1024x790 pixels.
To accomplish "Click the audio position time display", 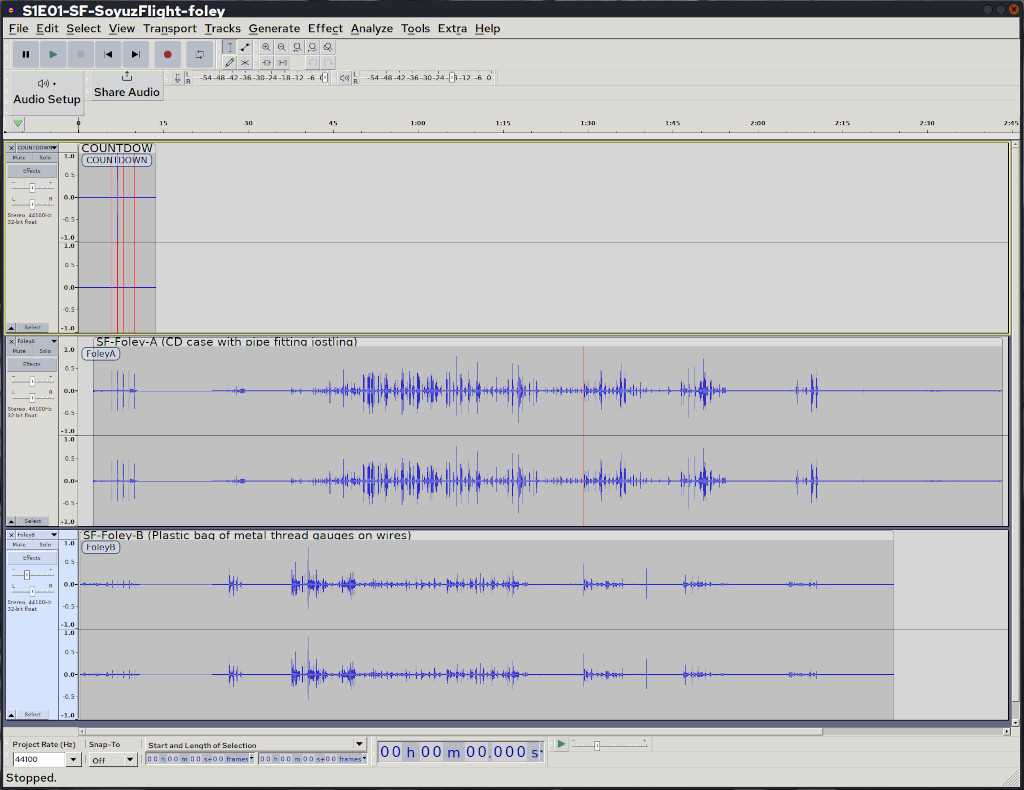I will [x=461, y=752].
